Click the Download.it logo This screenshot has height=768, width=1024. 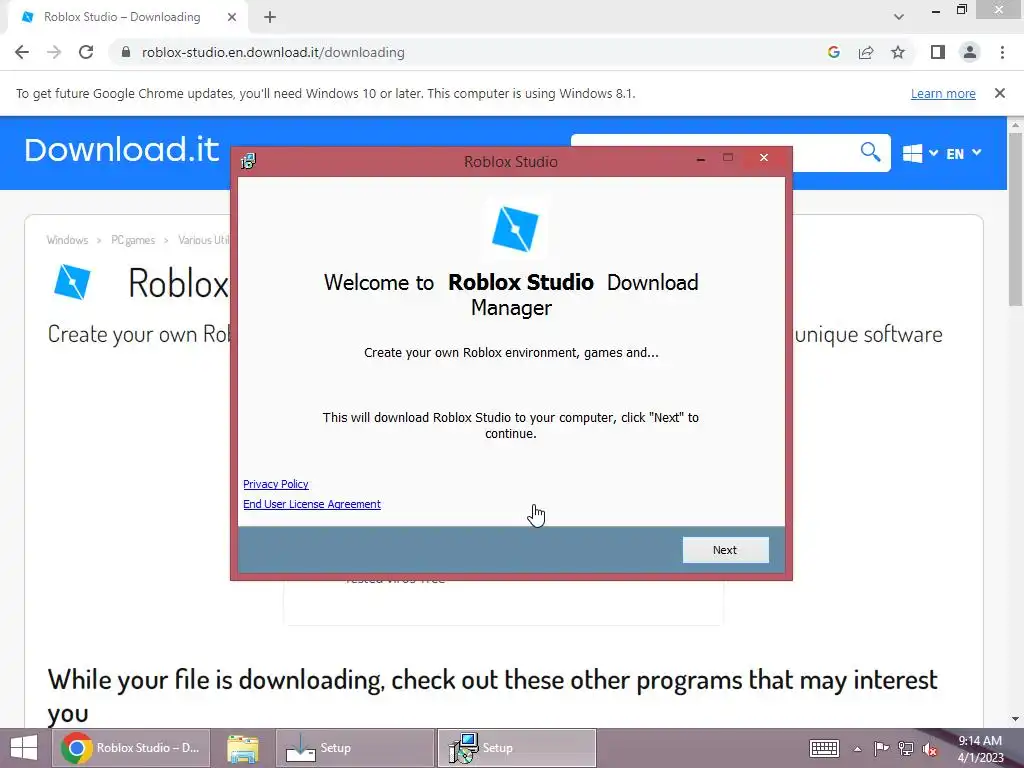(121, 150)
